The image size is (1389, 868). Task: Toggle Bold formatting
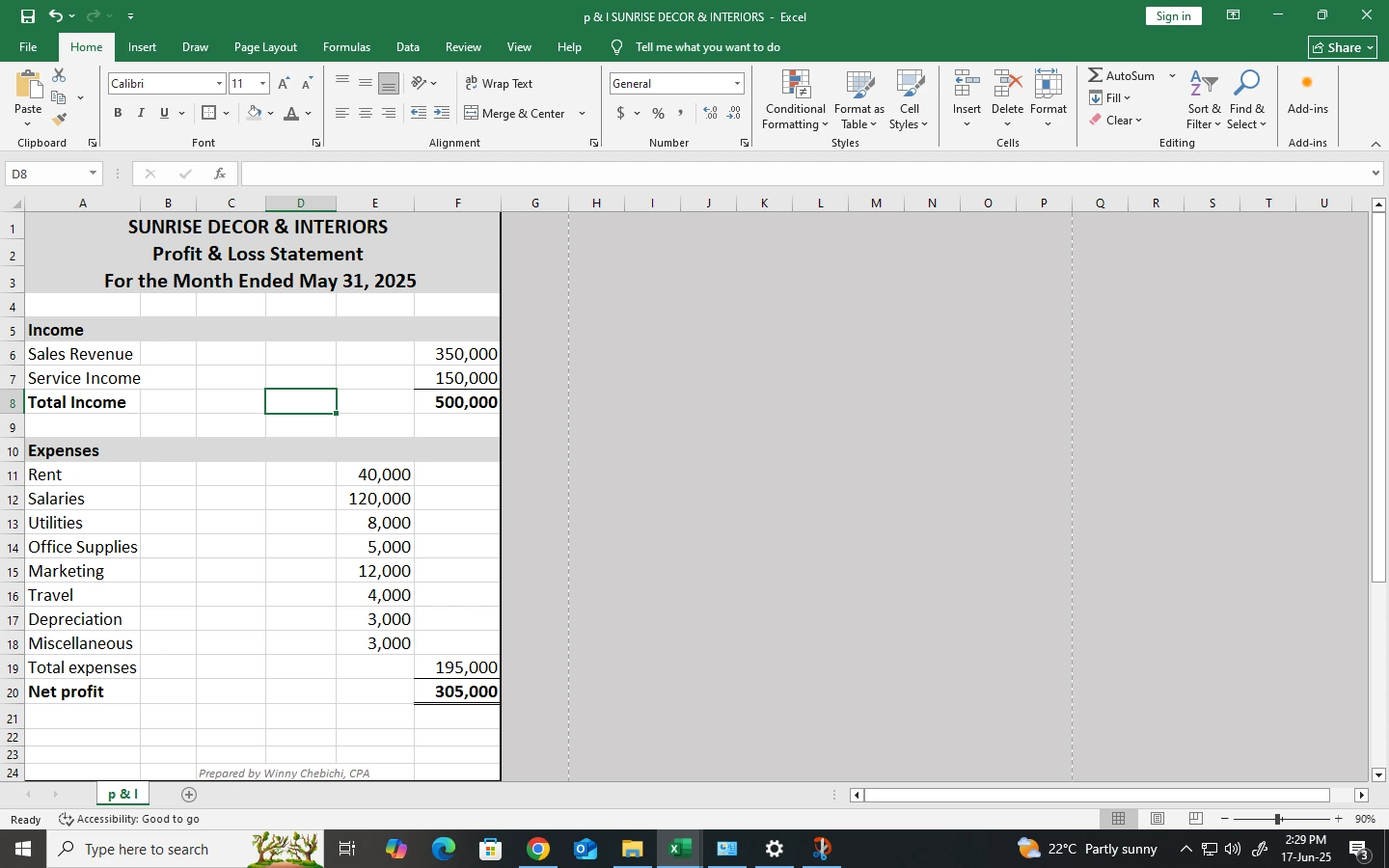118,114
